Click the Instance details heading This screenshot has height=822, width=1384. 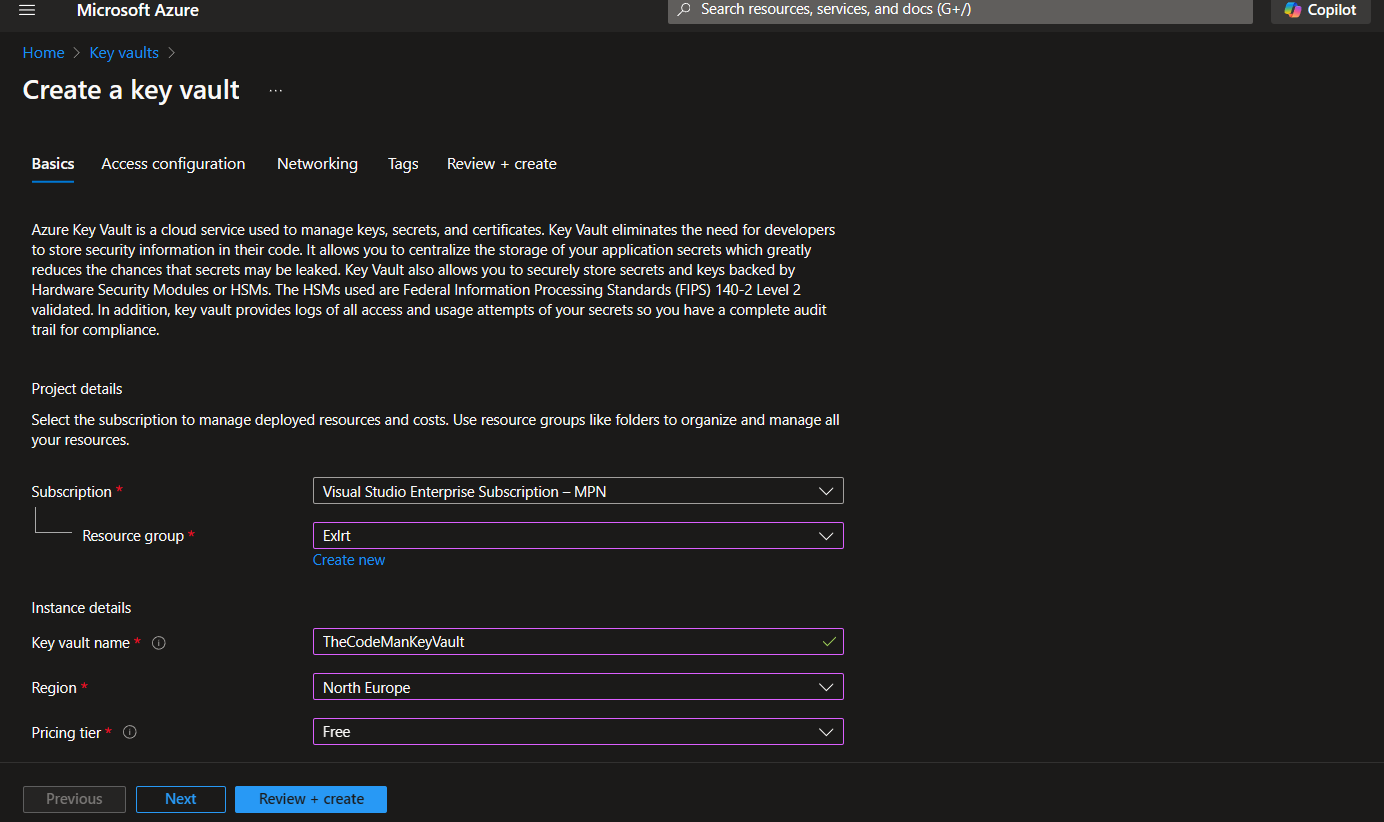(81, 608)
